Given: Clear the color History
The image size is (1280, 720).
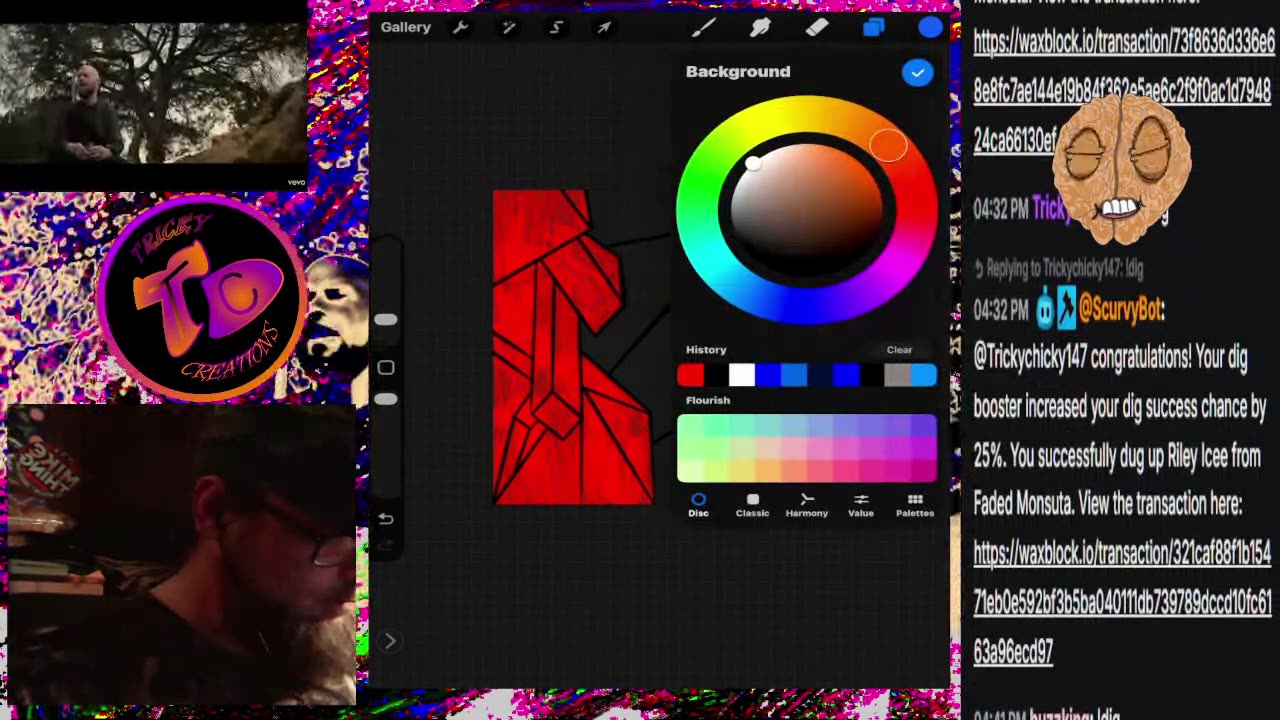Looking at the screenshot, I should (899, 350).
